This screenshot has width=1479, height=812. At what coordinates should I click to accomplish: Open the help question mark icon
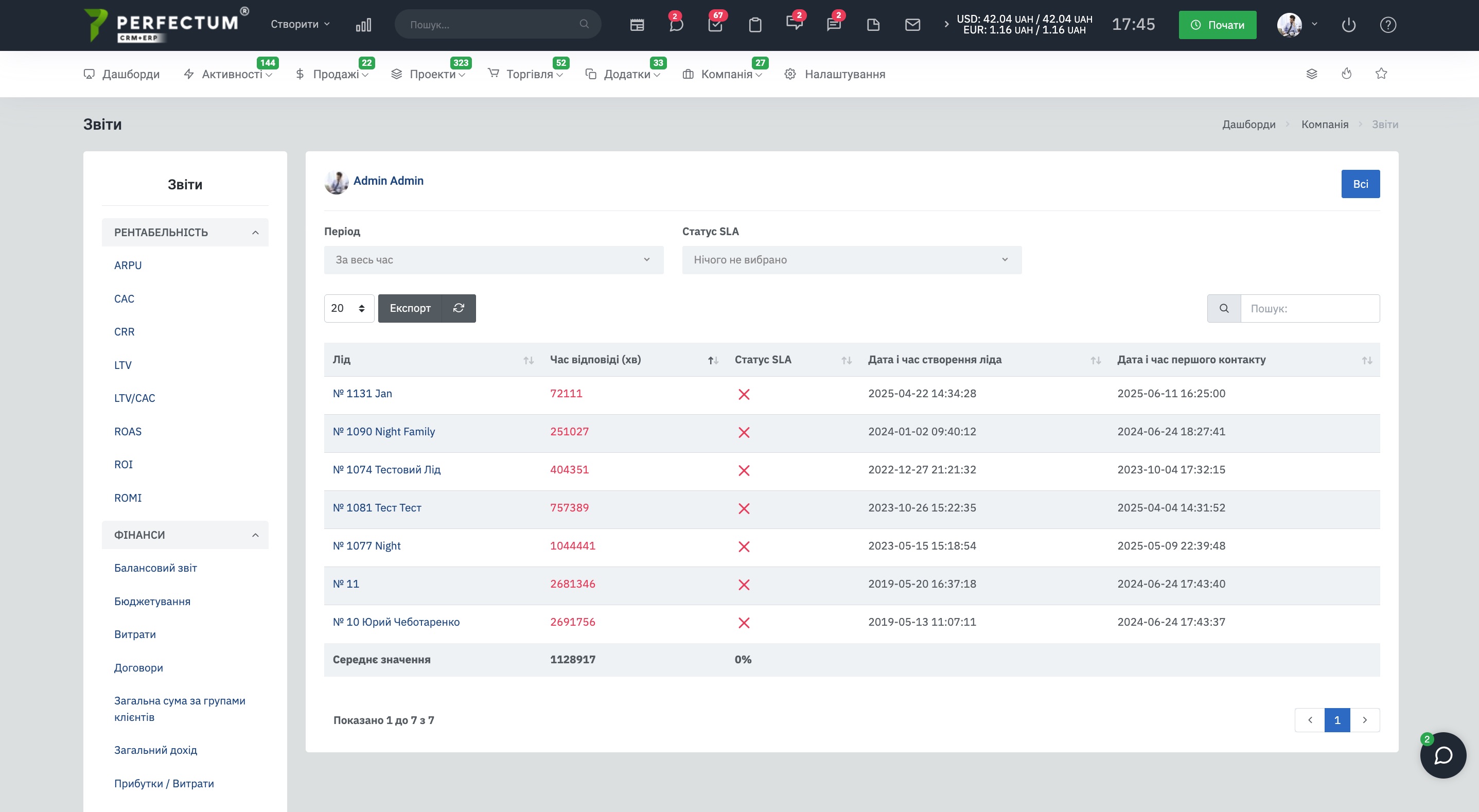pyautogui.click(x=1388, y=25)
